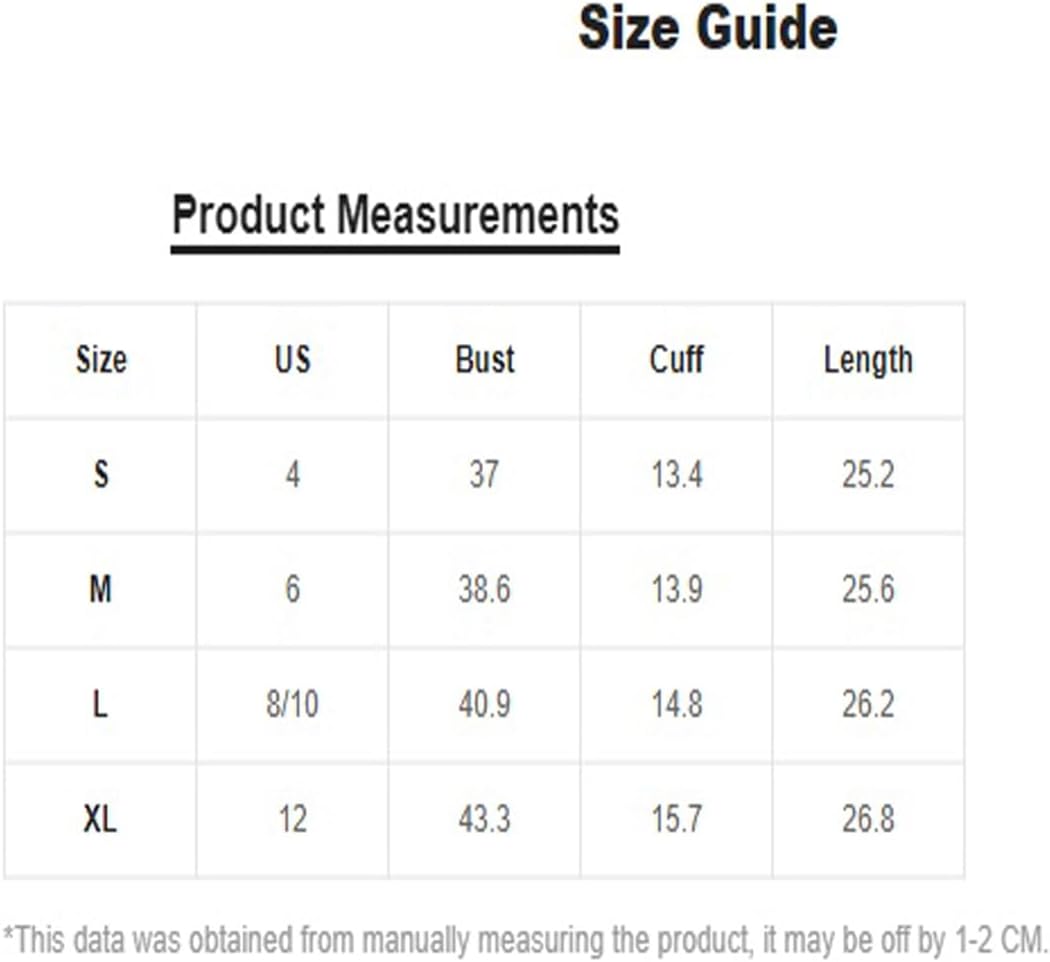Viewport: 1050px width, 962px height.
Task: Click the 40.9 bust measurement cell
Action: [484, 705]
